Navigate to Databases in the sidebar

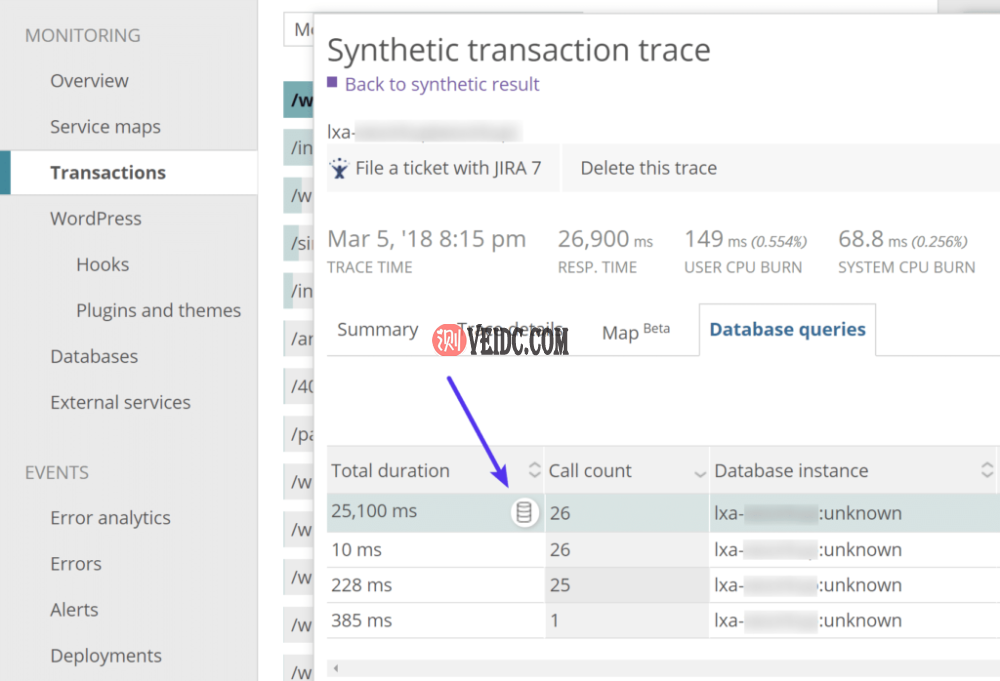click(94, 356)
